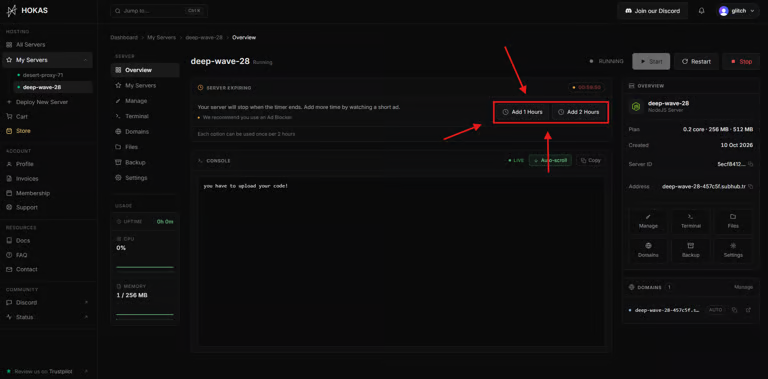Click Add 1 Hours button
Image resolution: width=768 pixels, height=379 pixels.
(x=523, y=112)
